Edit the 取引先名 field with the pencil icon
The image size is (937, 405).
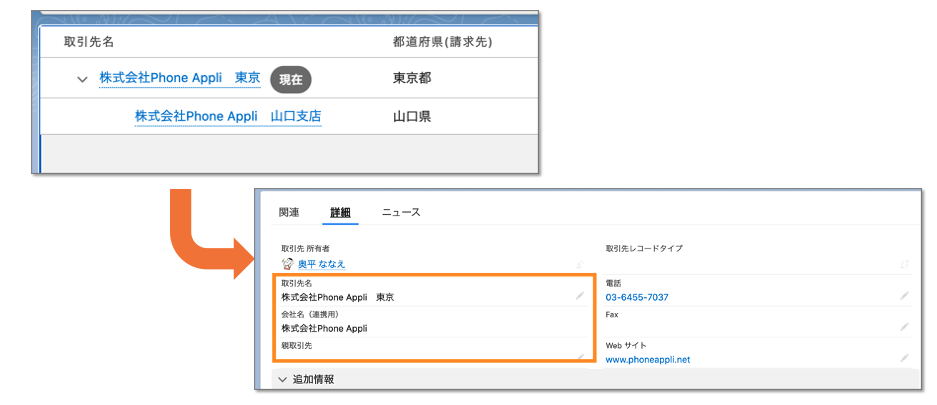579,296
